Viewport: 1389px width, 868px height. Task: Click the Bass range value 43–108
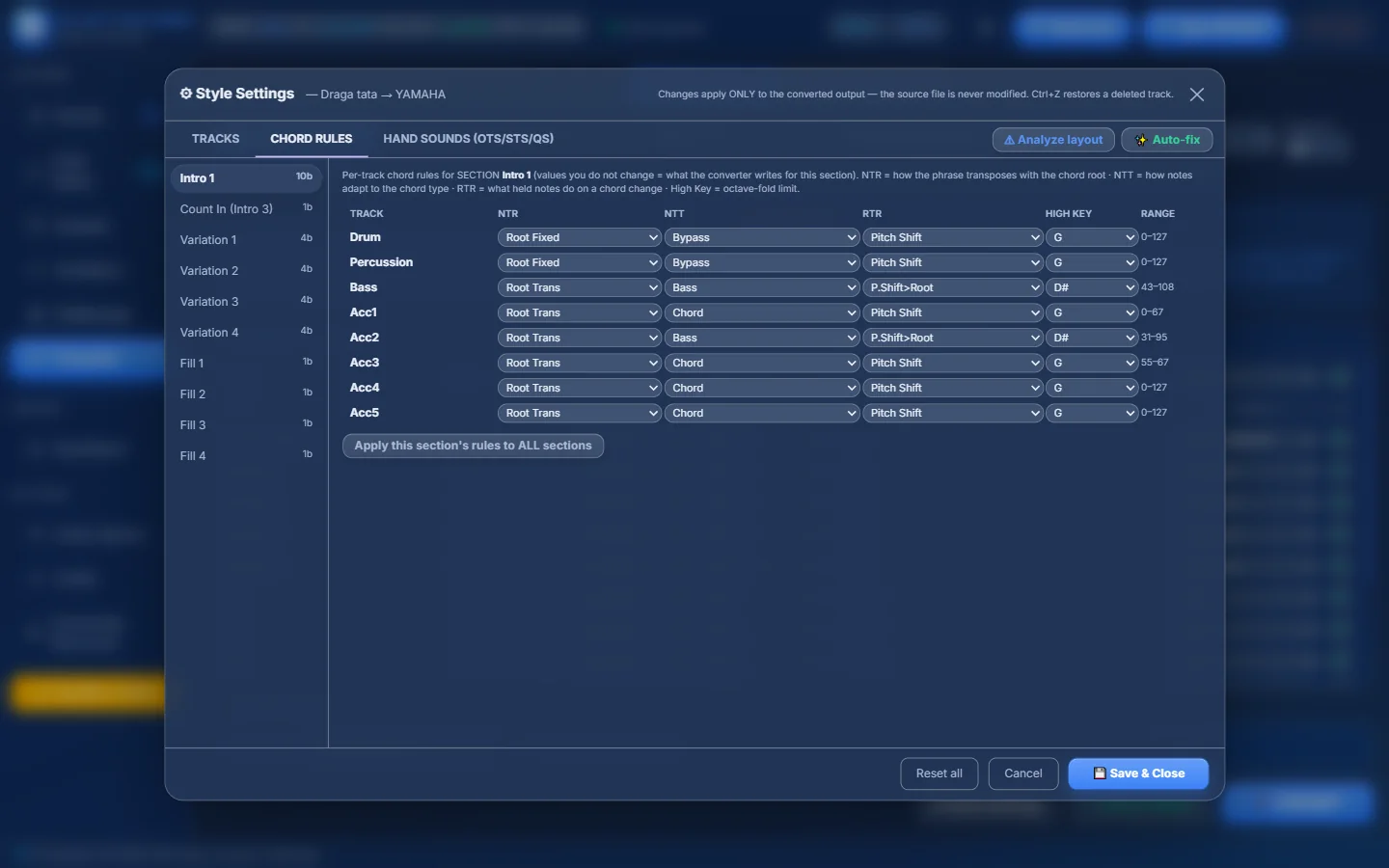point(1157,287)
